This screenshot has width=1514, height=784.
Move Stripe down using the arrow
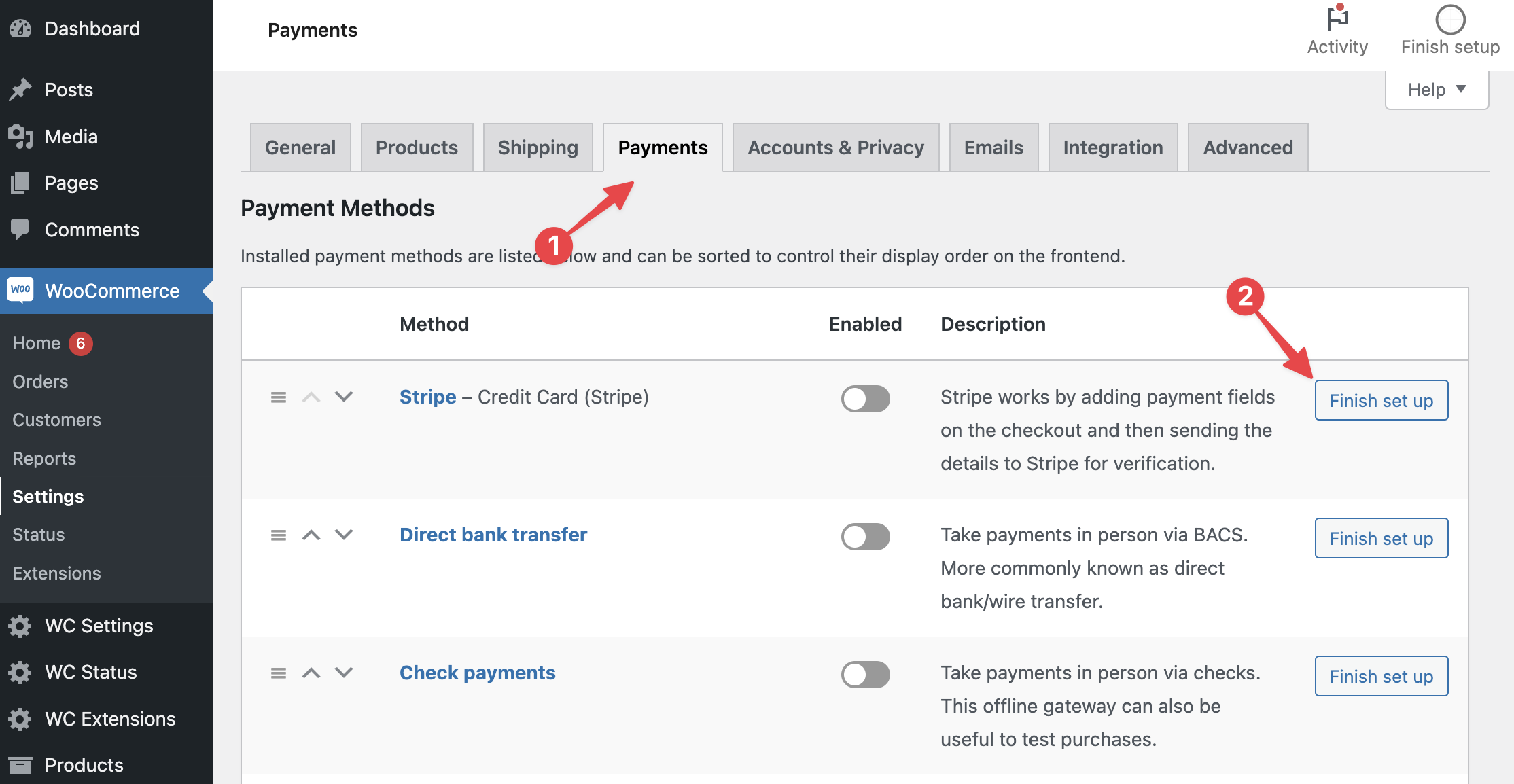coord(344,397)
